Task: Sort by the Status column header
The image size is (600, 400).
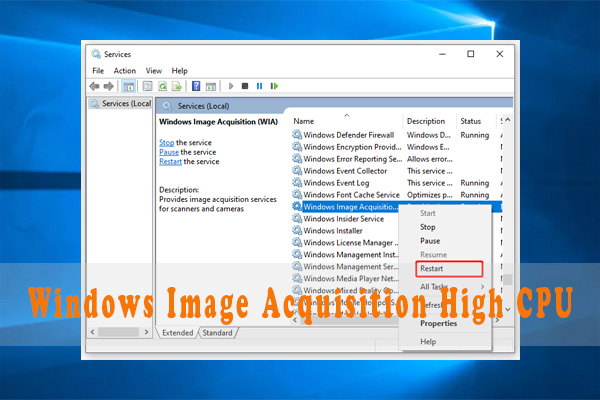Action: pyautogui.click(x=470, y=121)
